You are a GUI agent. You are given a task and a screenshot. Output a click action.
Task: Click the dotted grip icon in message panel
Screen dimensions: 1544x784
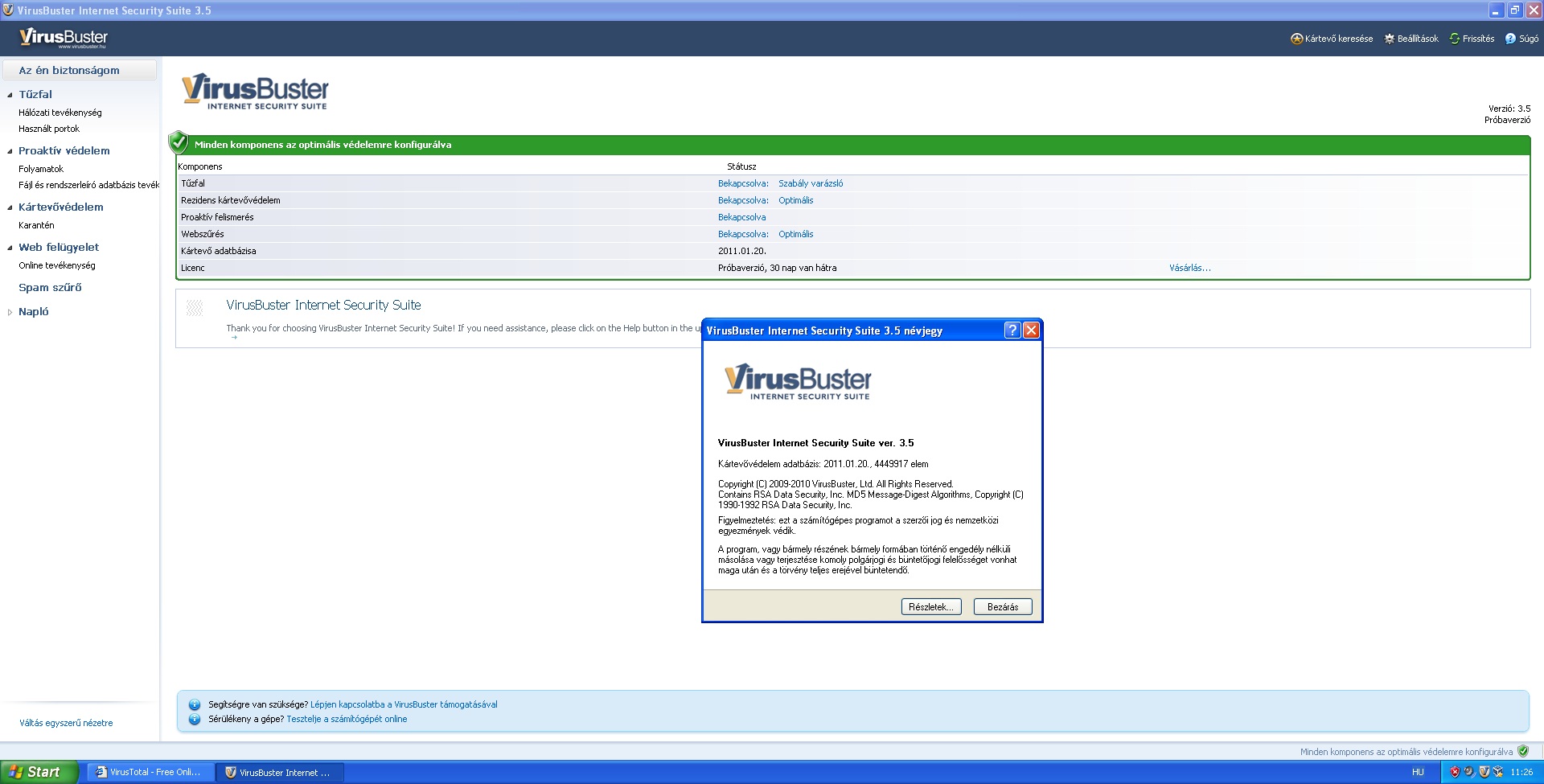coord(195,308)
